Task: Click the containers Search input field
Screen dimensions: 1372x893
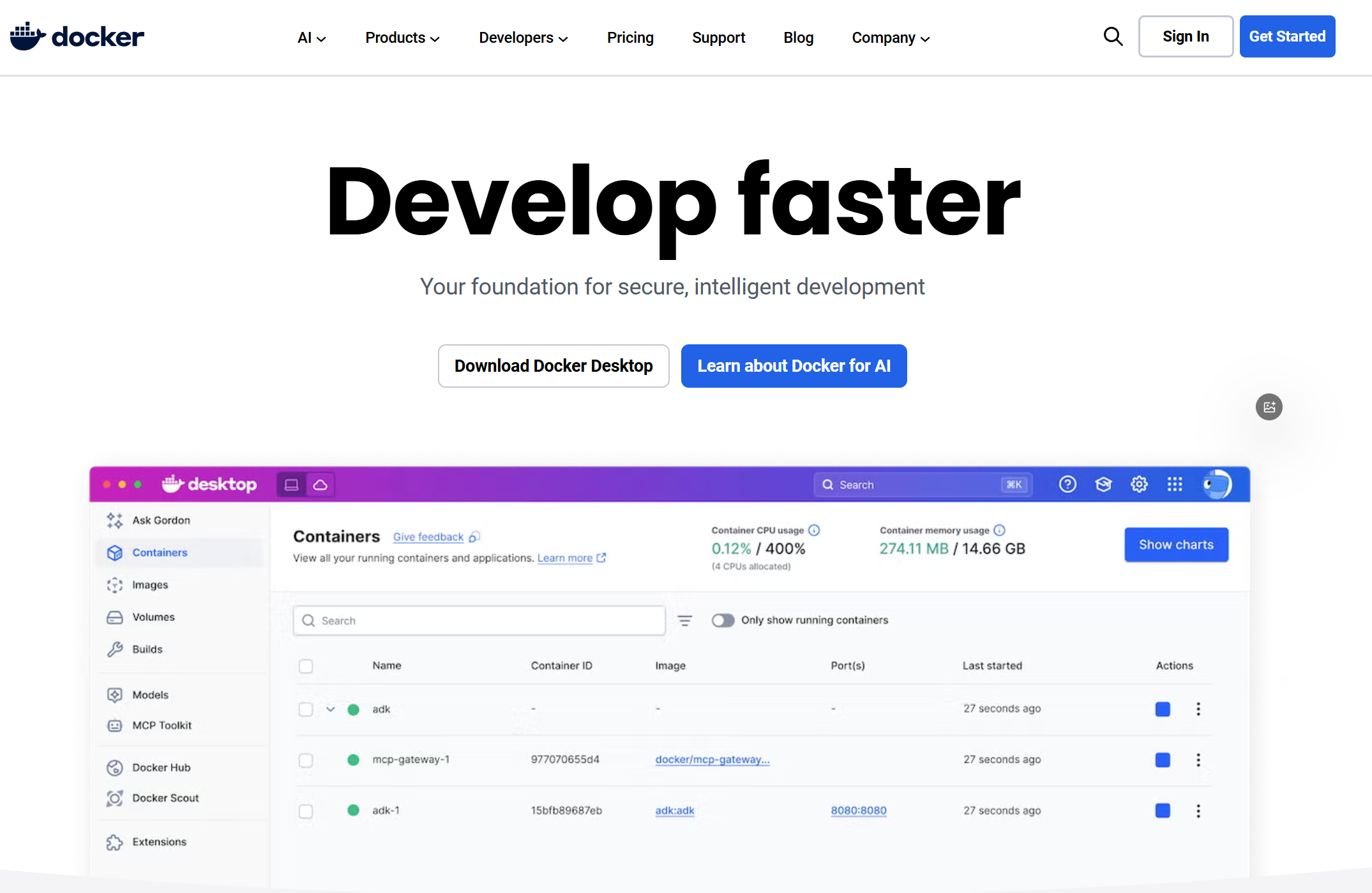Action: tap(479, 621)
